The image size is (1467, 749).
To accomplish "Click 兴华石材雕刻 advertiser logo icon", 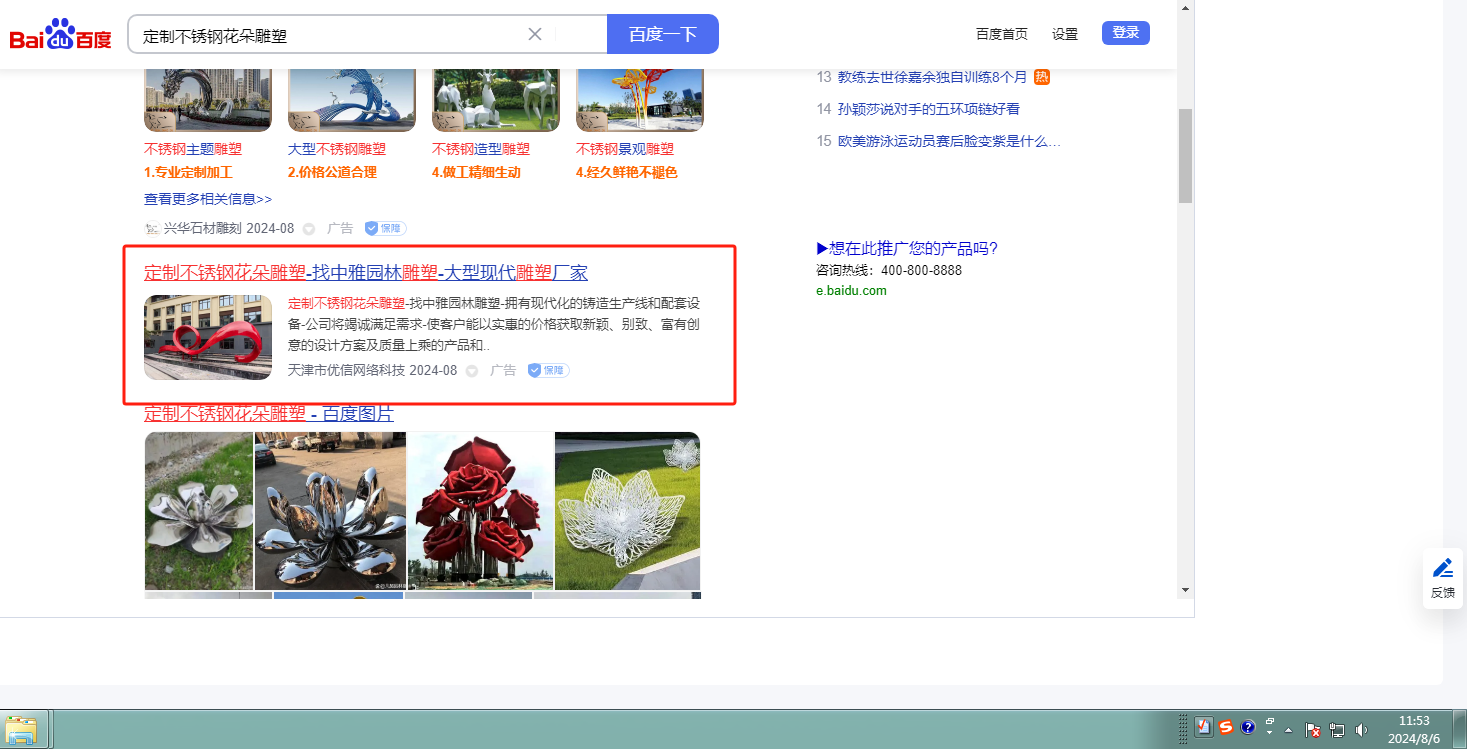I will click(x=152, y=228).
